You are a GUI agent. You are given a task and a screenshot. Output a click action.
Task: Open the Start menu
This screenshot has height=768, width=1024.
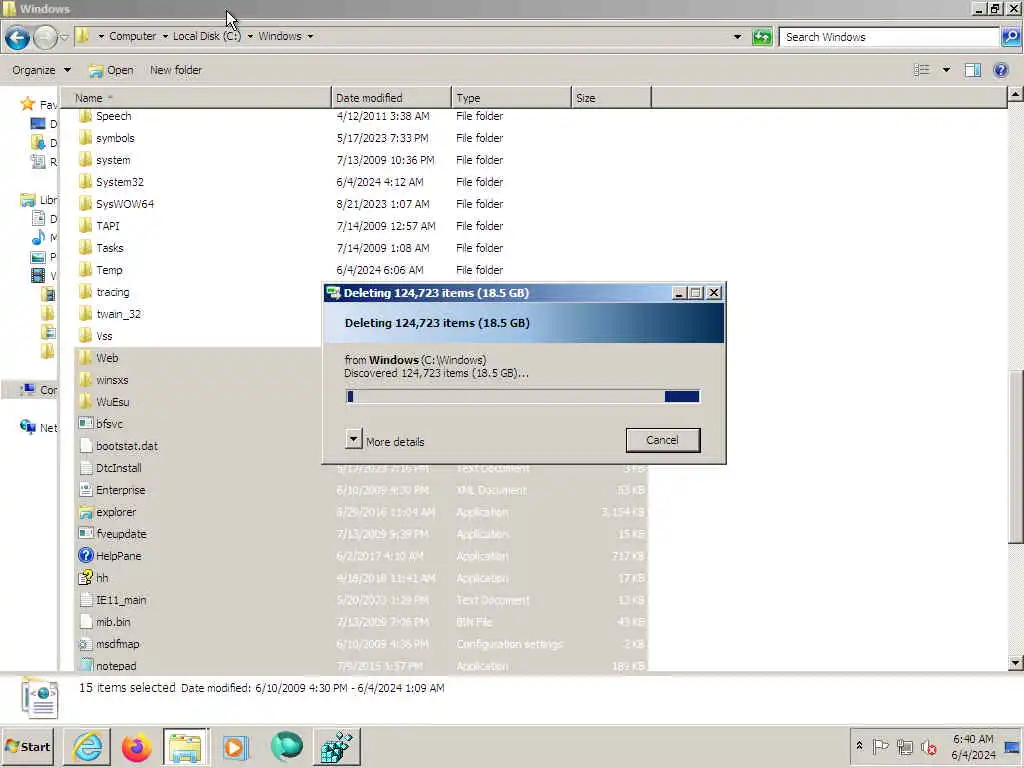(x=27, y=746)
